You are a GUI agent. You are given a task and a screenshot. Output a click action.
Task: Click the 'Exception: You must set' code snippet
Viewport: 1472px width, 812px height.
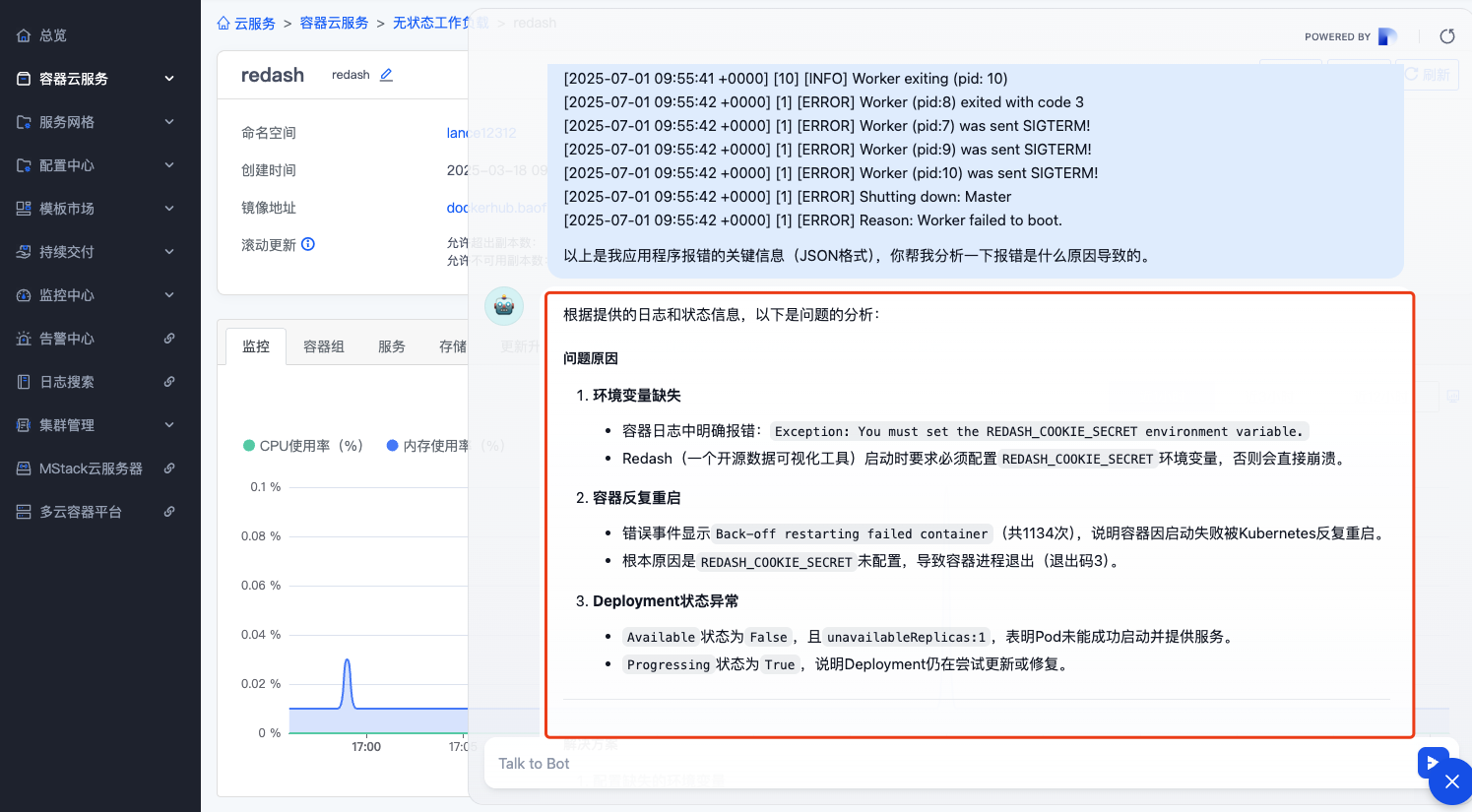click(x=1039, y=431)
